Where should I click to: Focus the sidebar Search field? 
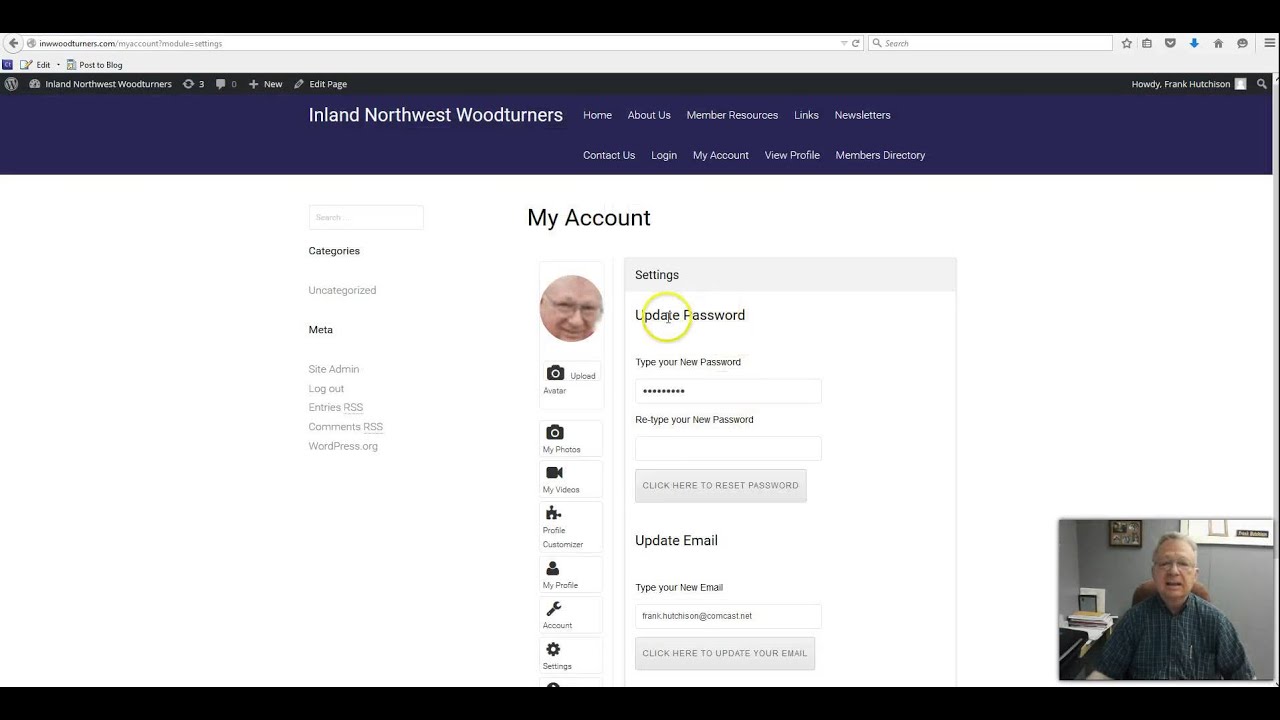click(366, 217)
